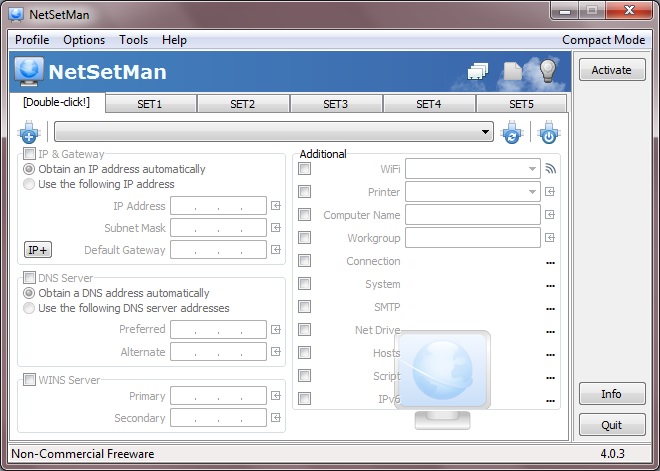Switch to the SET3 tab
This screenshot has width=660, height=471.
click(x=336, y=104)
